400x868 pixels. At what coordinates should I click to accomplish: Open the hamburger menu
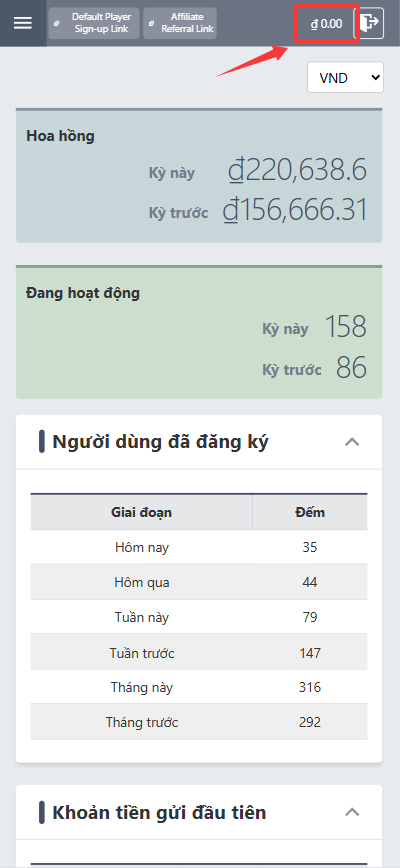coord(23,23)
